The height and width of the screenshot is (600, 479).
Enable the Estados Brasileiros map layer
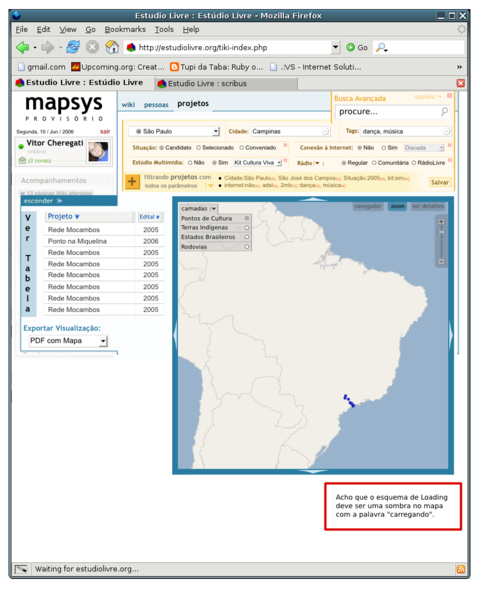(x=247, y=237)
